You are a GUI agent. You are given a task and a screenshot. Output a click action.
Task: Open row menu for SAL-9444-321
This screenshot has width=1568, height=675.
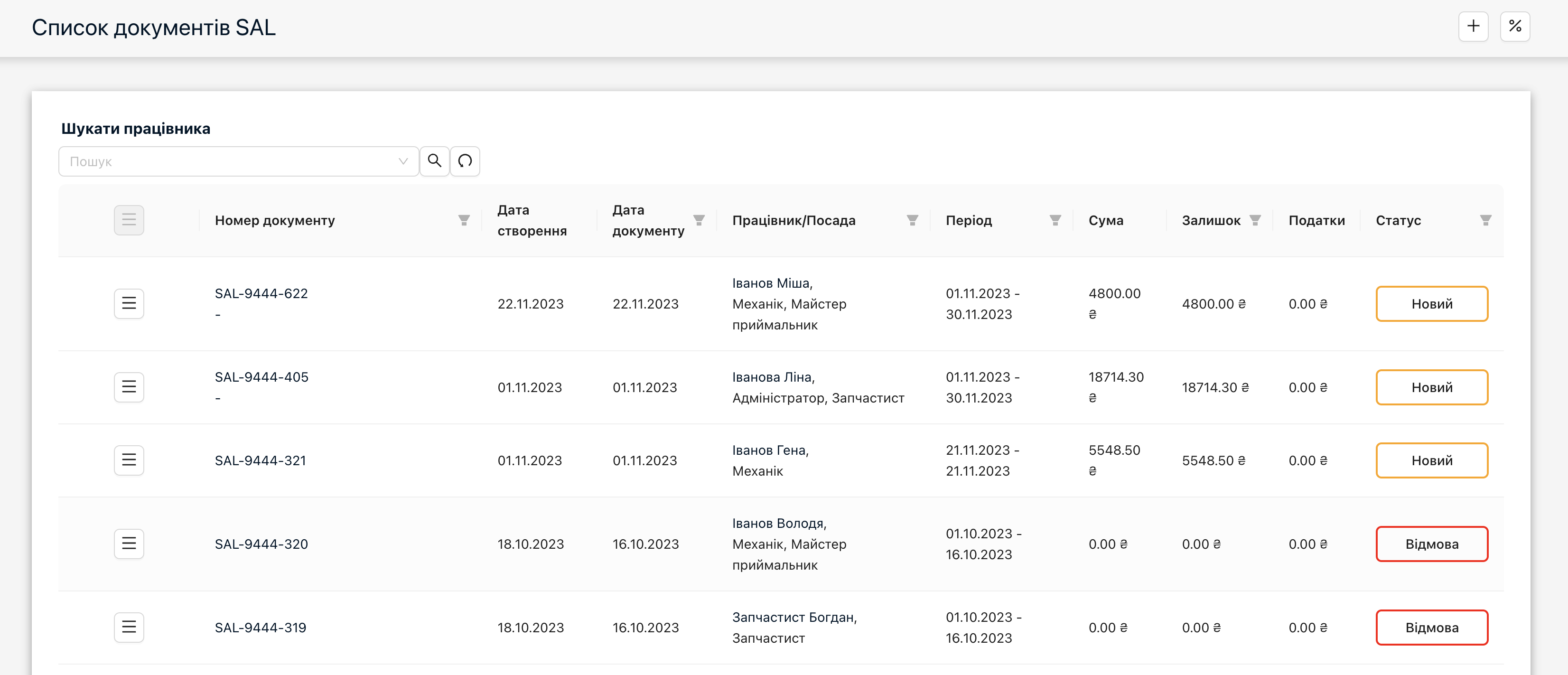tap(129, 460)
